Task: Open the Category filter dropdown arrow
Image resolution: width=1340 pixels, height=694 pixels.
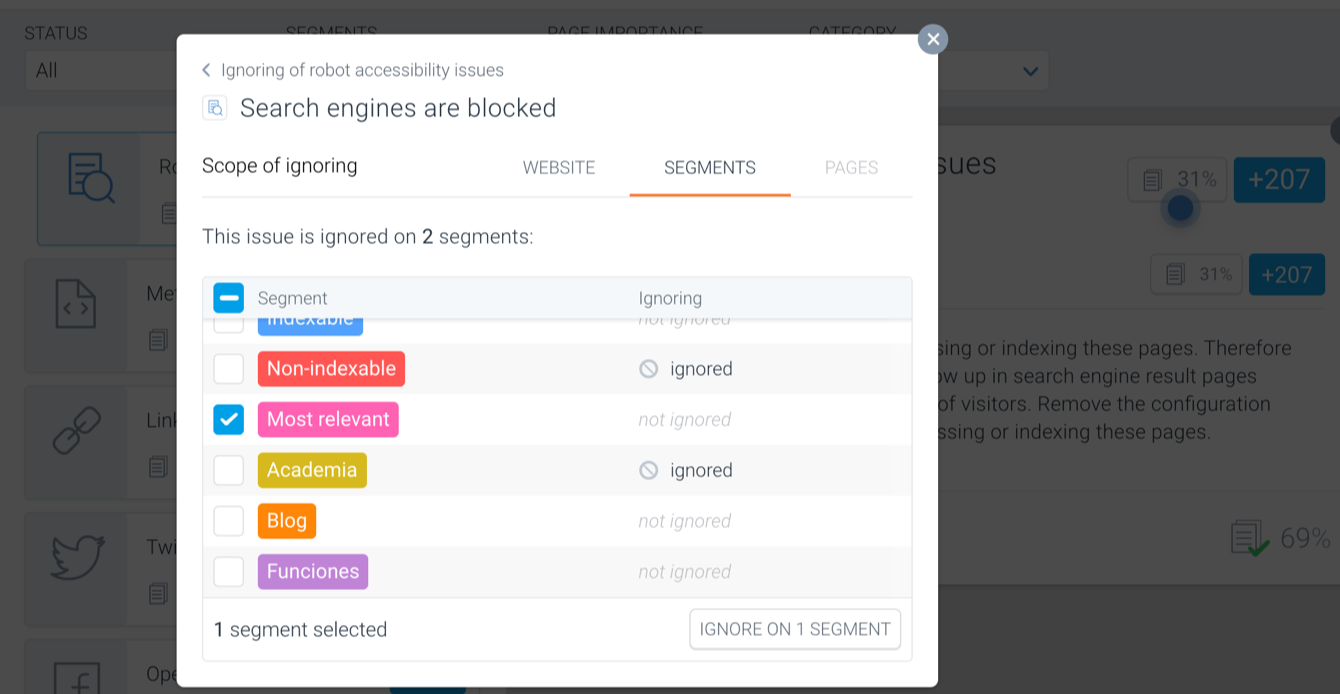Action: (x=1030, y=71)
